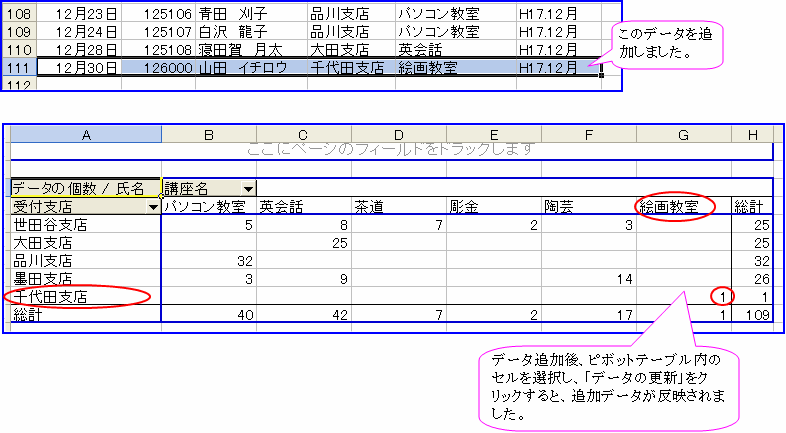Click the 絵画教室 column label in pivot table
The width and height of the screenshot is (786, 433).
(684, 206)
